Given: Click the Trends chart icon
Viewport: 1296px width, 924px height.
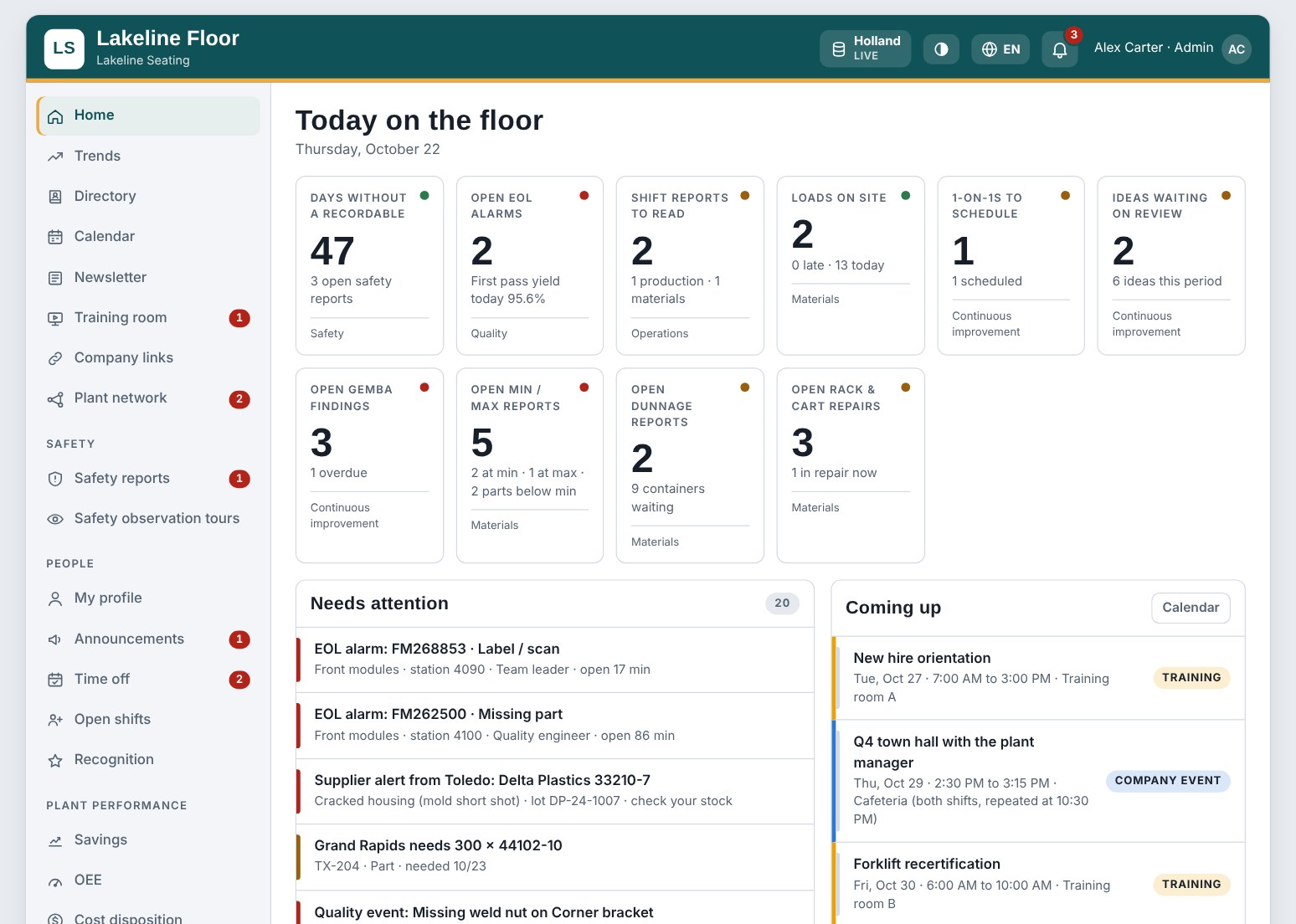Looking at the screenshot, I should [55, 157].
